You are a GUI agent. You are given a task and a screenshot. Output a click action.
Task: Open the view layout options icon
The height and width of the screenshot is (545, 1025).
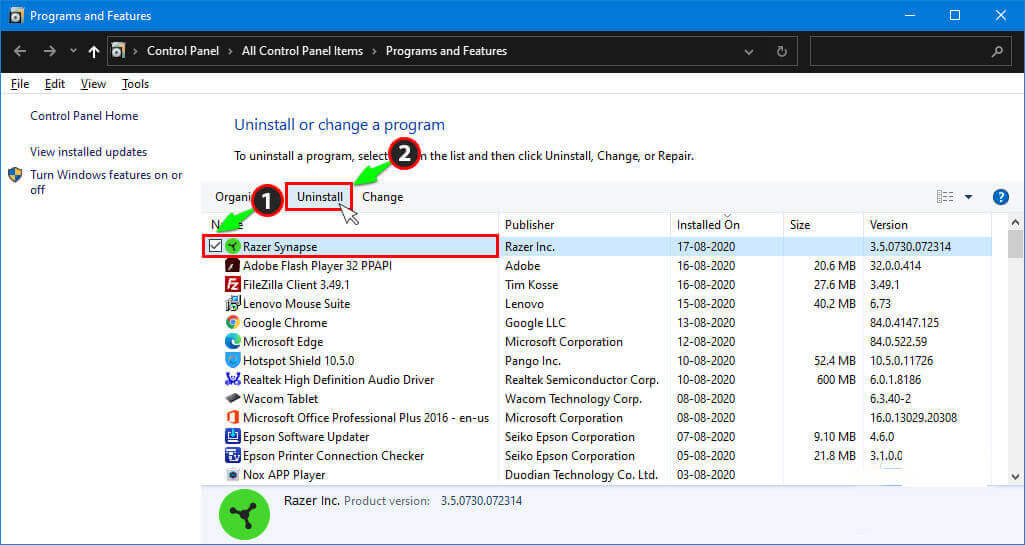[x=945, y=197]
